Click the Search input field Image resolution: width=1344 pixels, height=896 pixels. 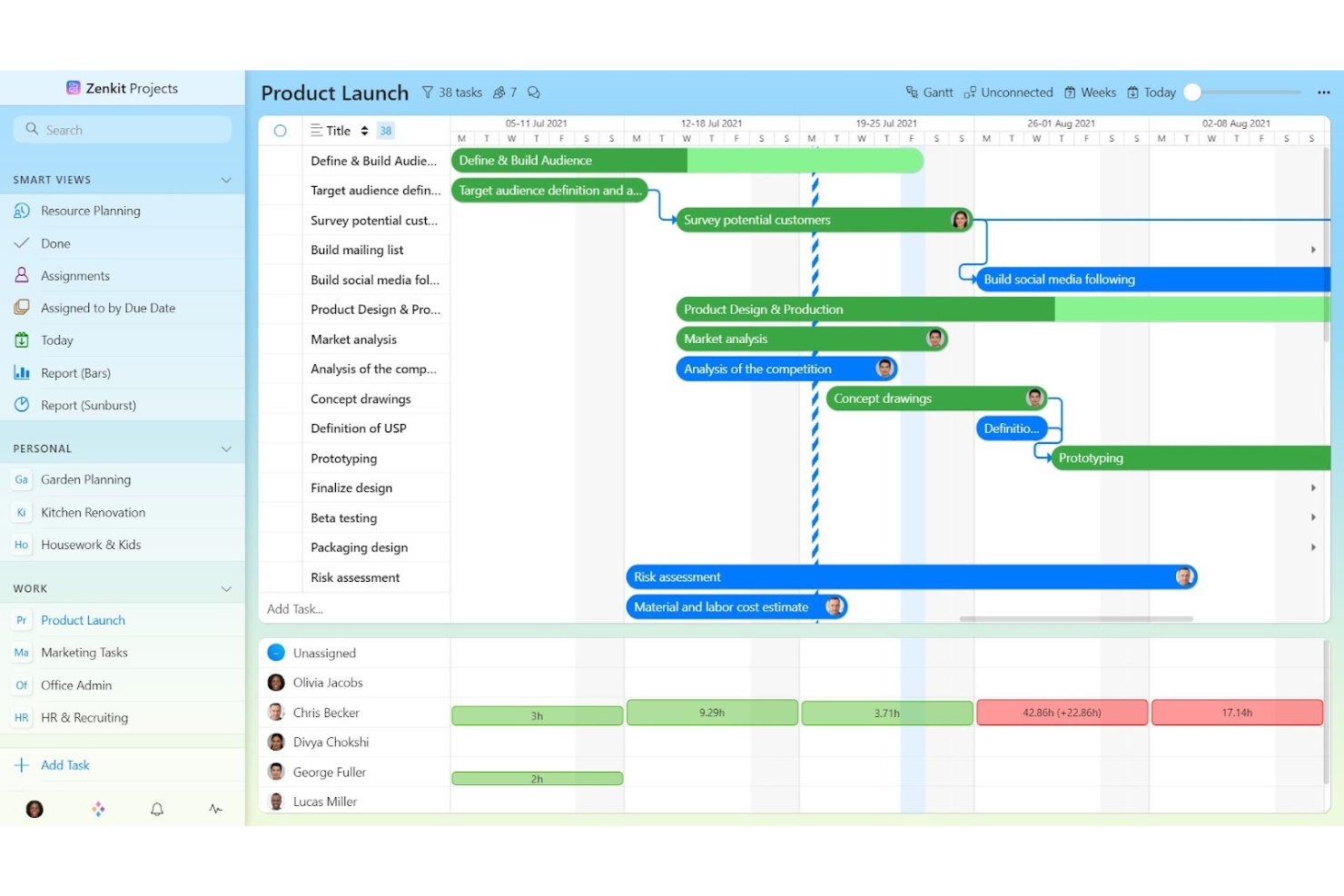coord(123,129)
